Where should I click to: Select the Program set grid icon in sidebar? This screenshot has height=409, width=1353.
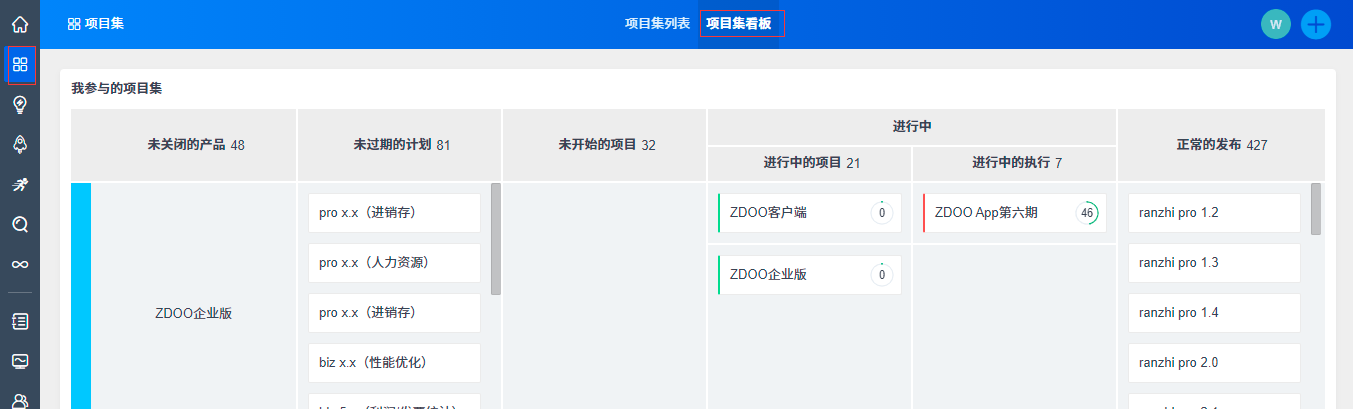(20, 65)
